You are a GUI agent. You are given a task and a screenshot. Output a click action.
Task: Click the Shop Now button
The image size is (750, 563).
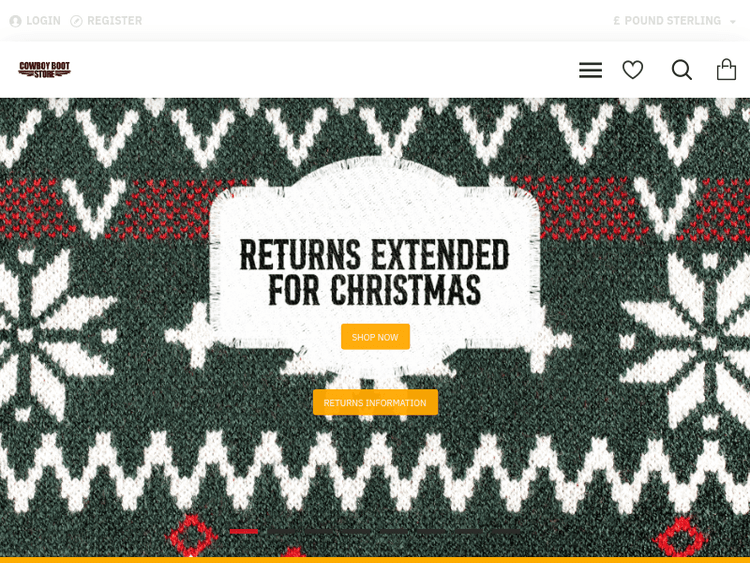(x=375, y=337)
